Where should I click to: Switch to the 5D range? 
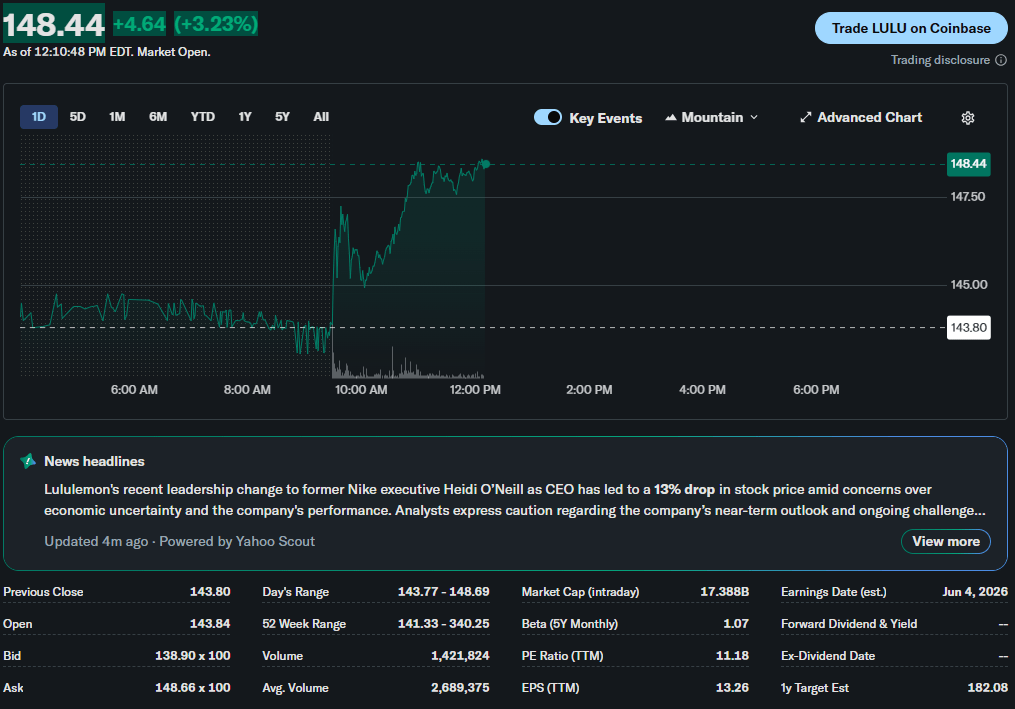pos(78,117)
